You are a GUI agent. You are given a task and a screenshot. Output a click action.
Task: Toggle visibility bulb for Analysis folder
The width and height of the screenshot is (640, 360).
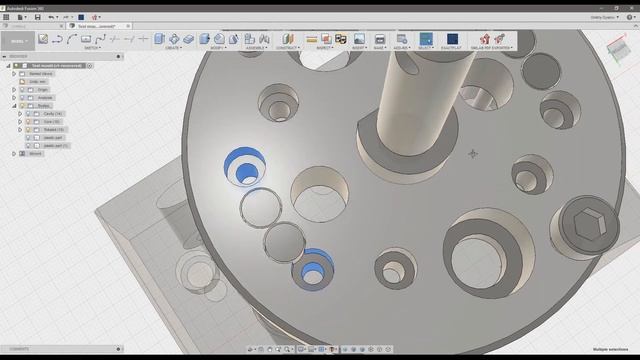pos(22,98)
